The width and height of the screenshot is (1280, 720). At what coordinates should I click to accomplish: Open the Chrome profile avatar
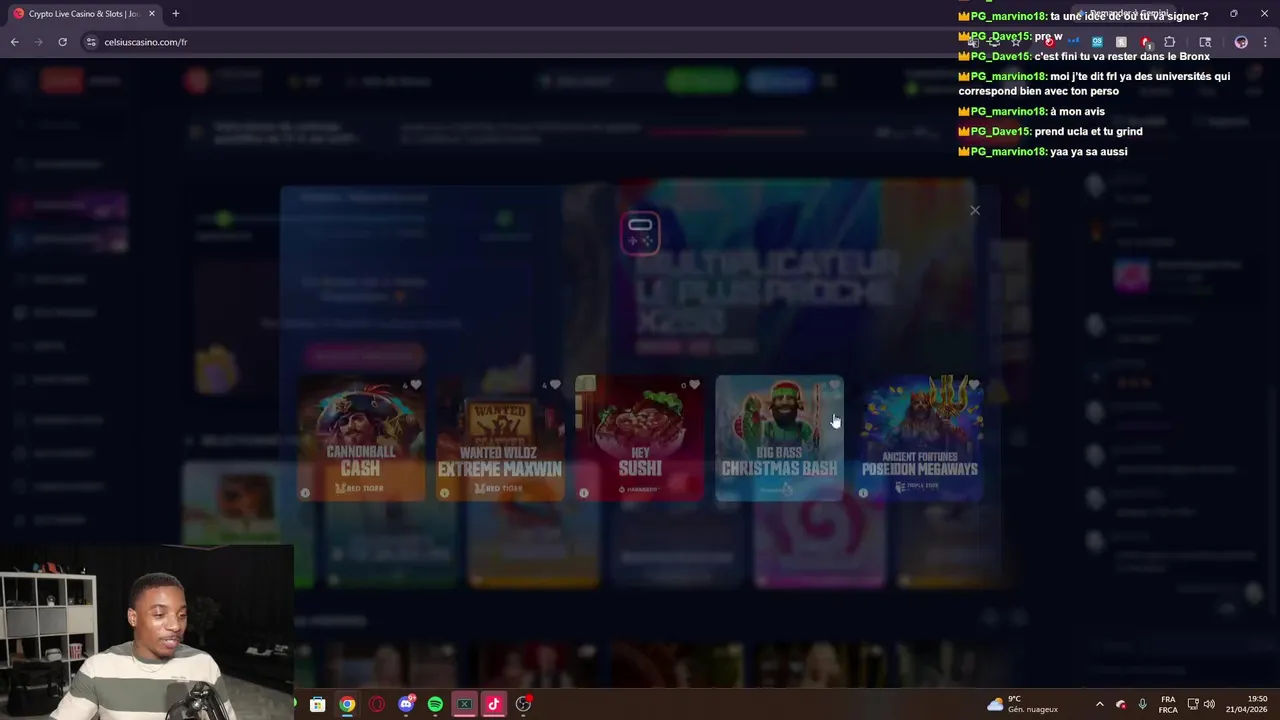click(x=1241, y=42)
